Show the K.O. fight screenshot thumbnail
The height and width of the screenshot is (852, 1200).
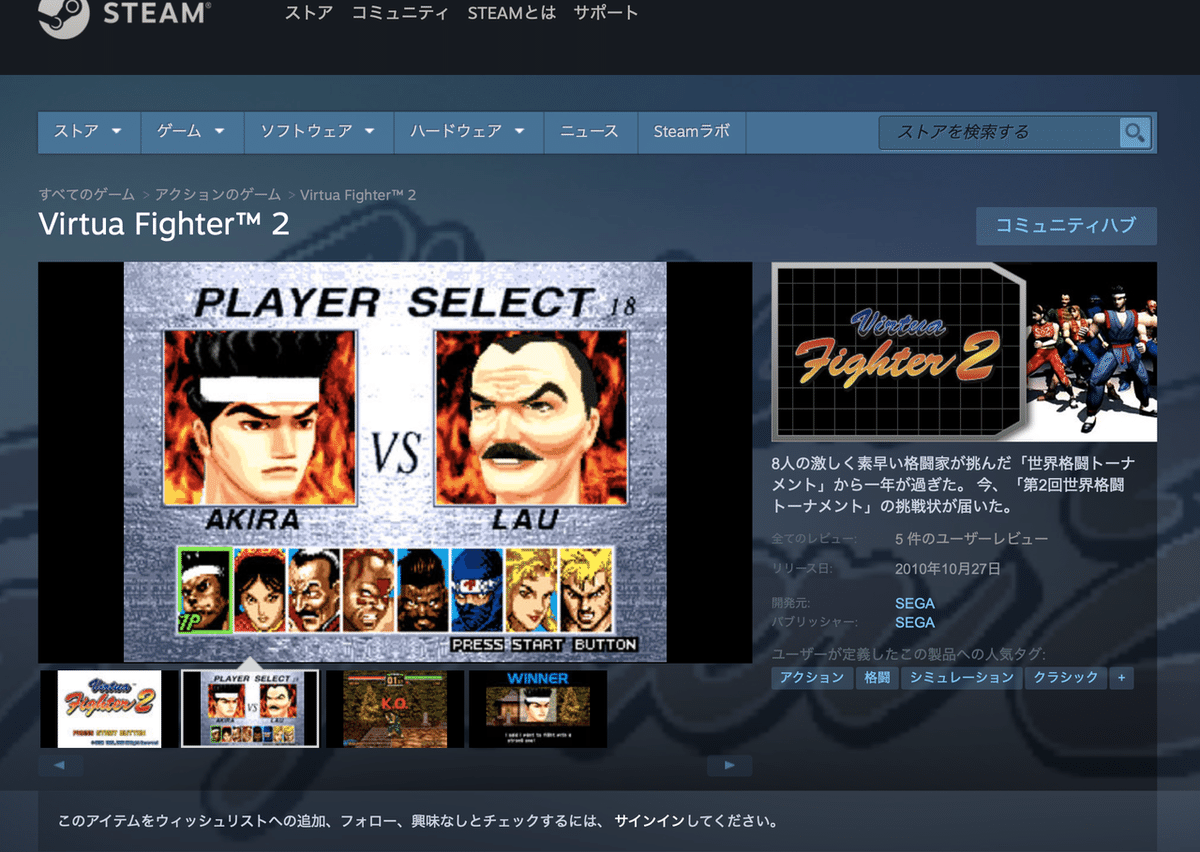coord(395,709)
